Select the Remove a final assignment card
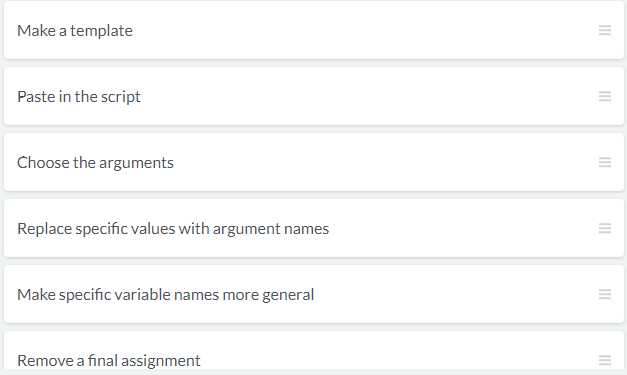 point(314,351)
